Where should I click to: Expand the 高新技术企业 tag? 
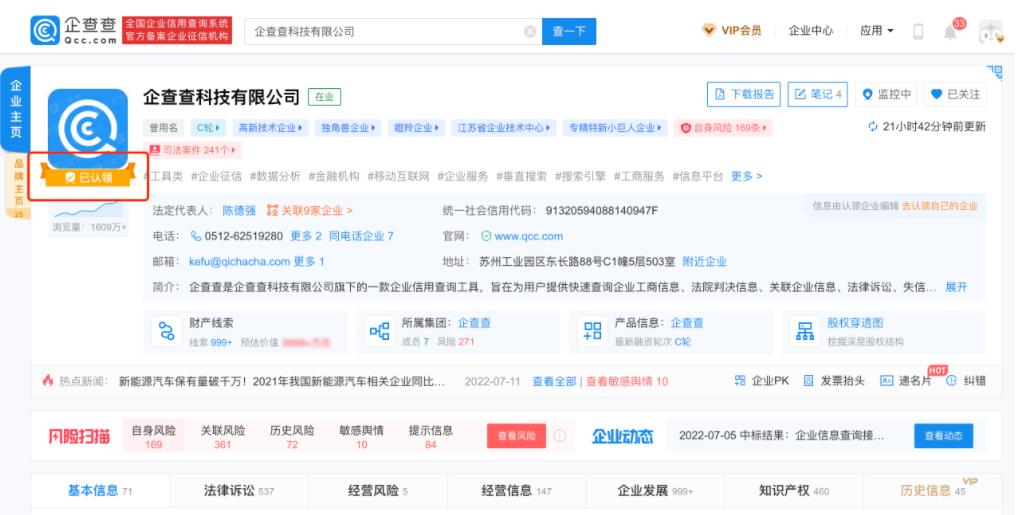point(270,128)
